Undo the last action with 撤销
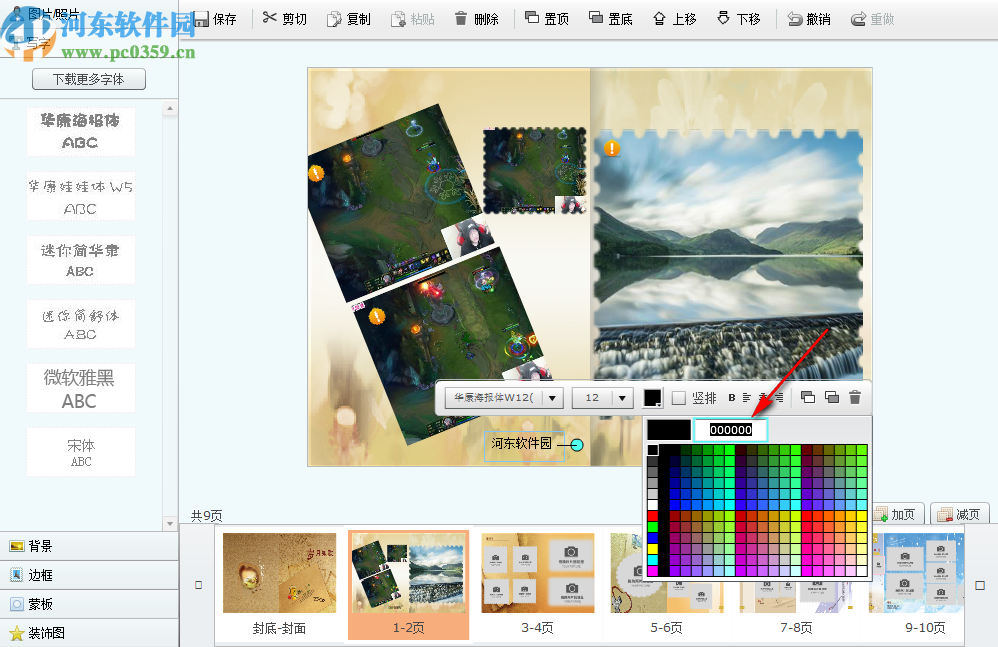This screenshot has width=998, height=647. (x=808, y=18)
